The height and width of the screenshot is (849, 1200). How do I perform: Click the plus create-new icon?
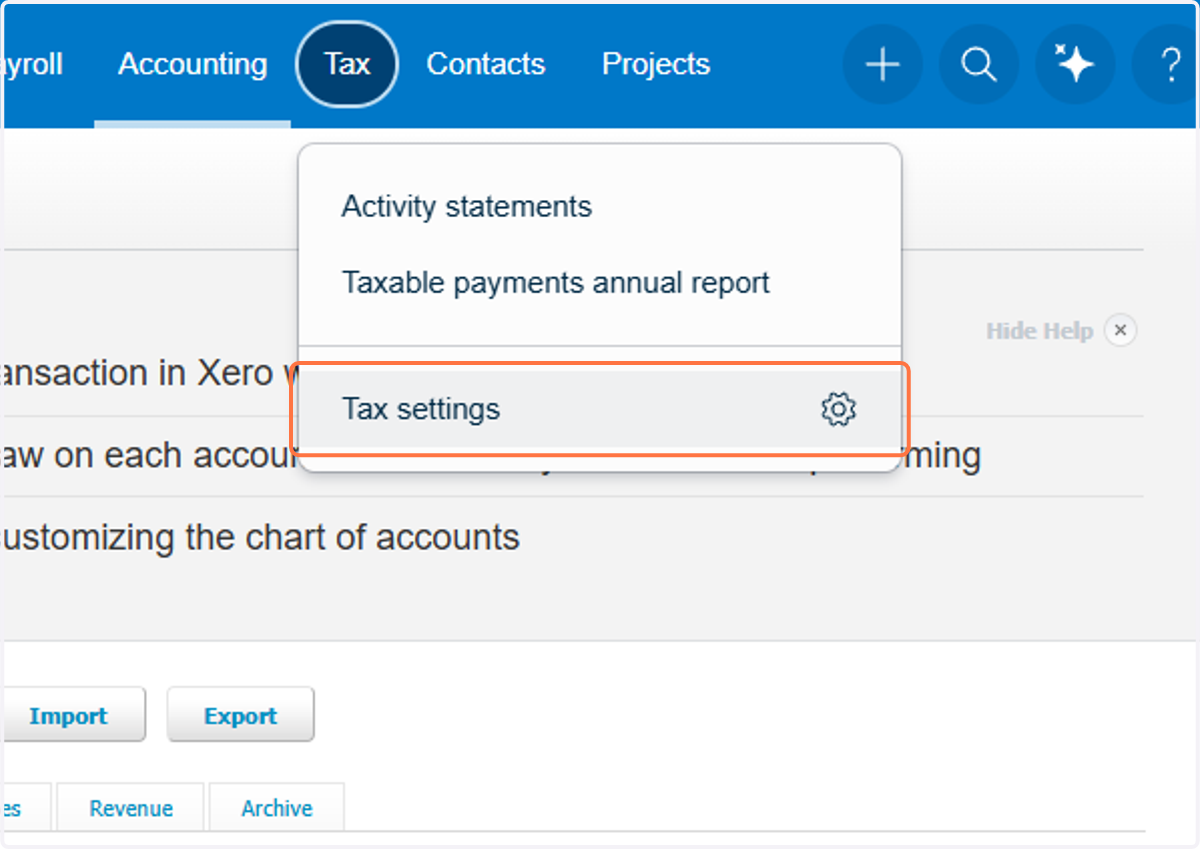[x=882, y=65]
